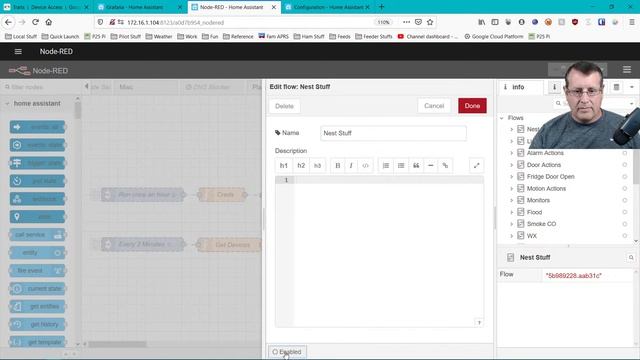640x360 pixels.
Task: Expand the Alarm Actions flow
Action: click(511, 153)
